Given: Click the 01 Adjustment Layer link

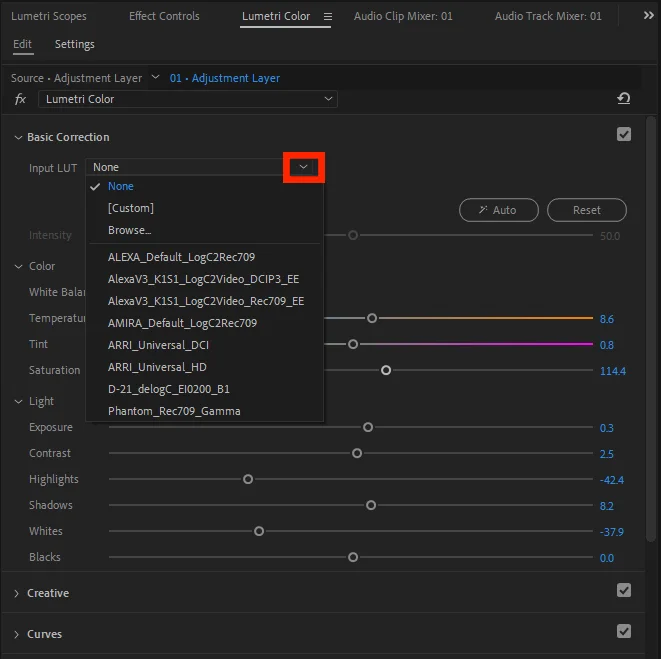Looking at the screenshot, I should pos(225,78).
